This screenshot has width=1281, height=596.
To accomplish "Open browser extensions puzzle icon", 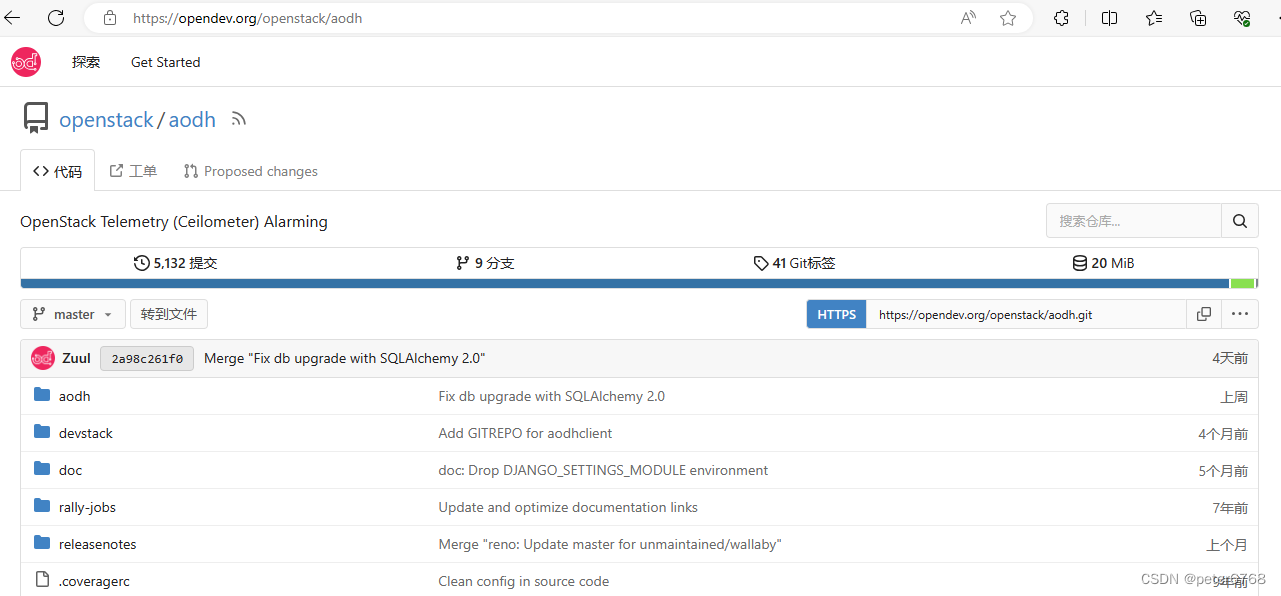I will click(x=1062, y=18).
